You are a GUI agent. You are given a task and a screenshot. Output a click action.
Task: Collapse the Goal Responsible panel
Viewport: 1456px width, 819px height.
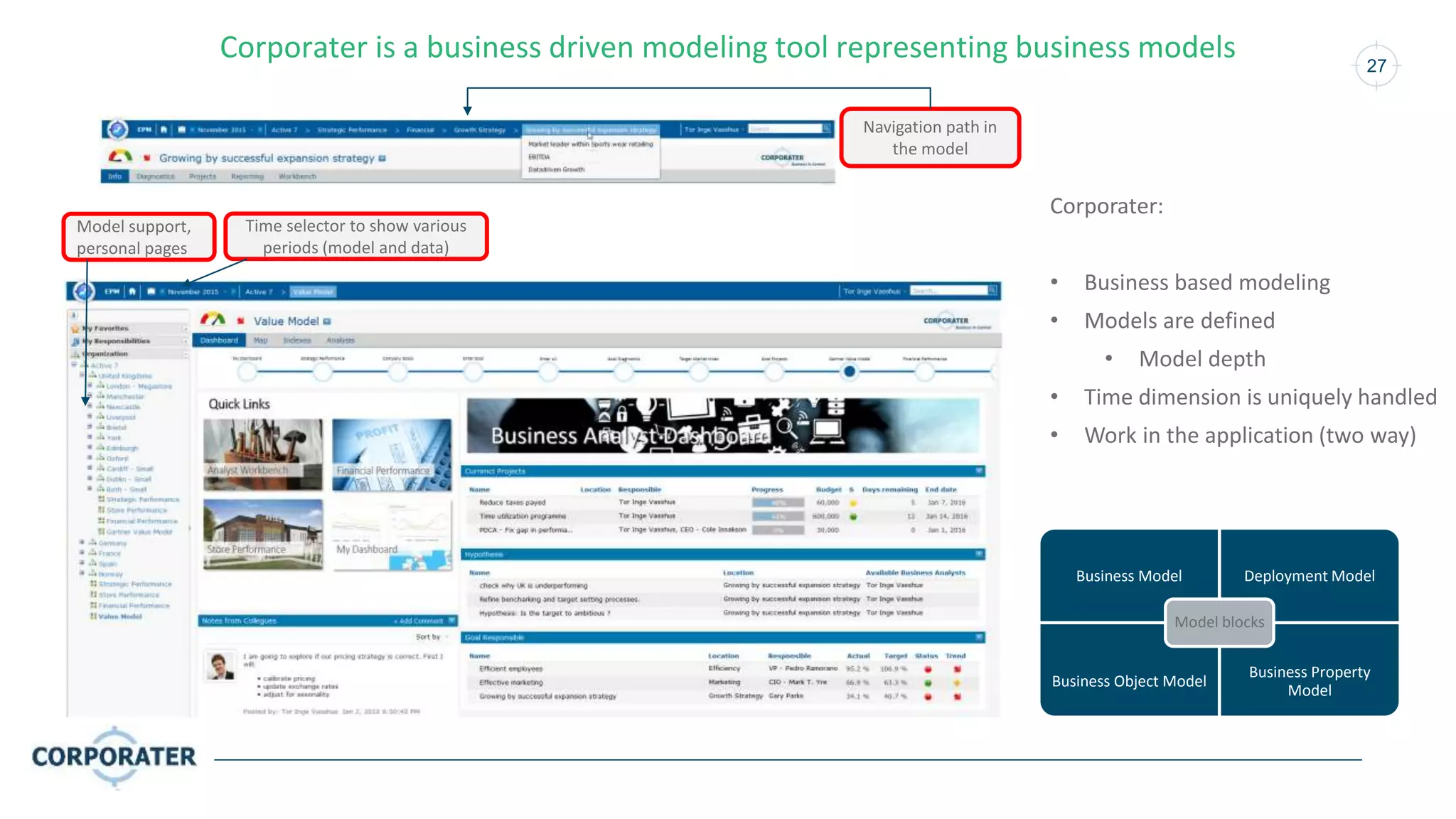pyautogui.click(x=979, y=637)
